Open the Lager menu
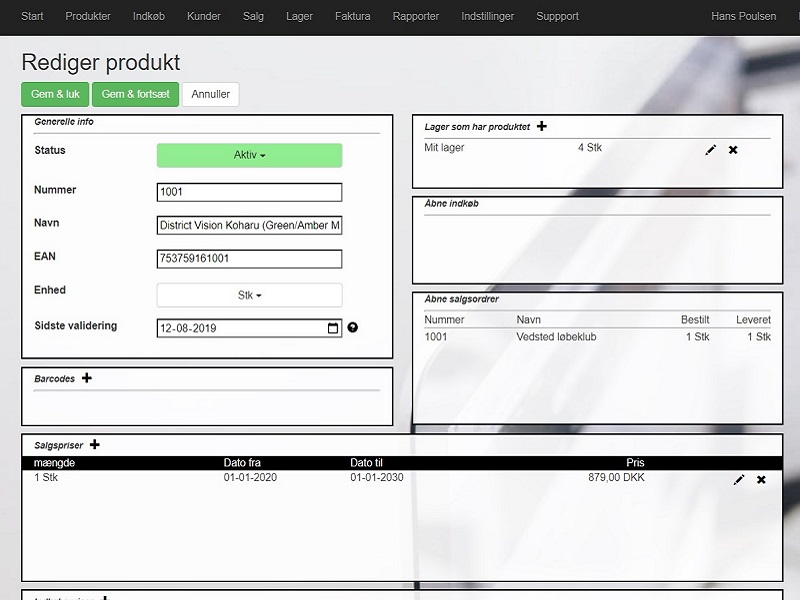 (299, 16)
